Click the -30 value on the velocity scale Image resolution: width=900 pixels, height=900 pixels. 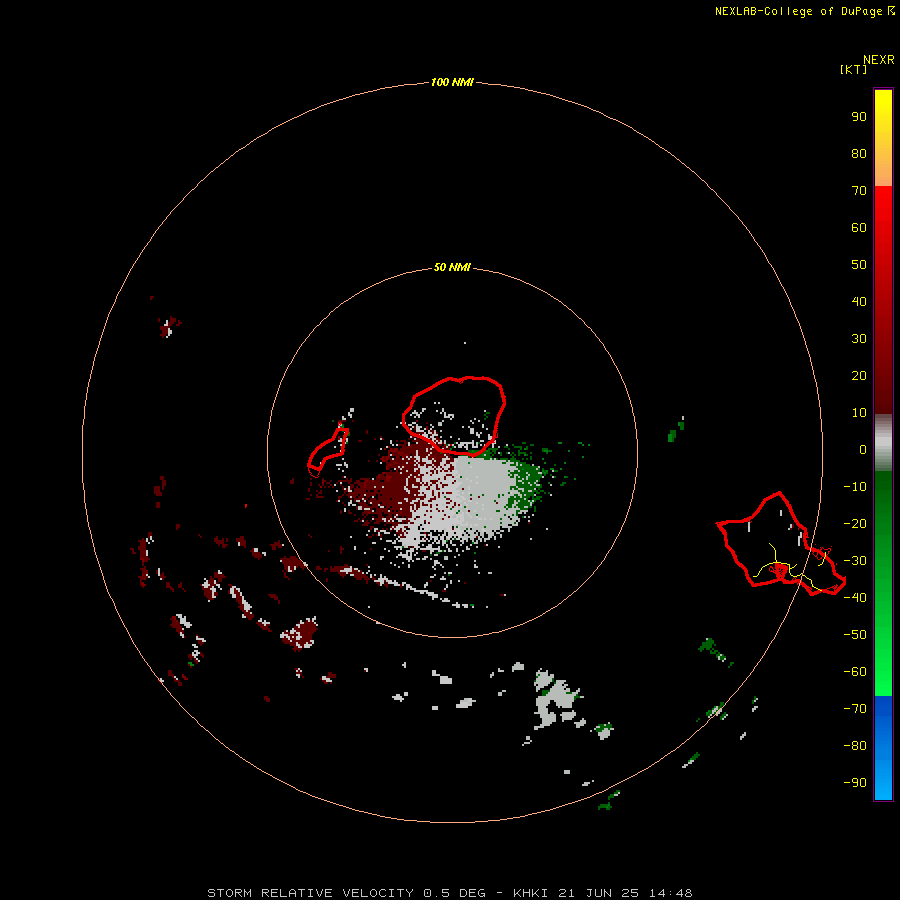click(855, 561)
